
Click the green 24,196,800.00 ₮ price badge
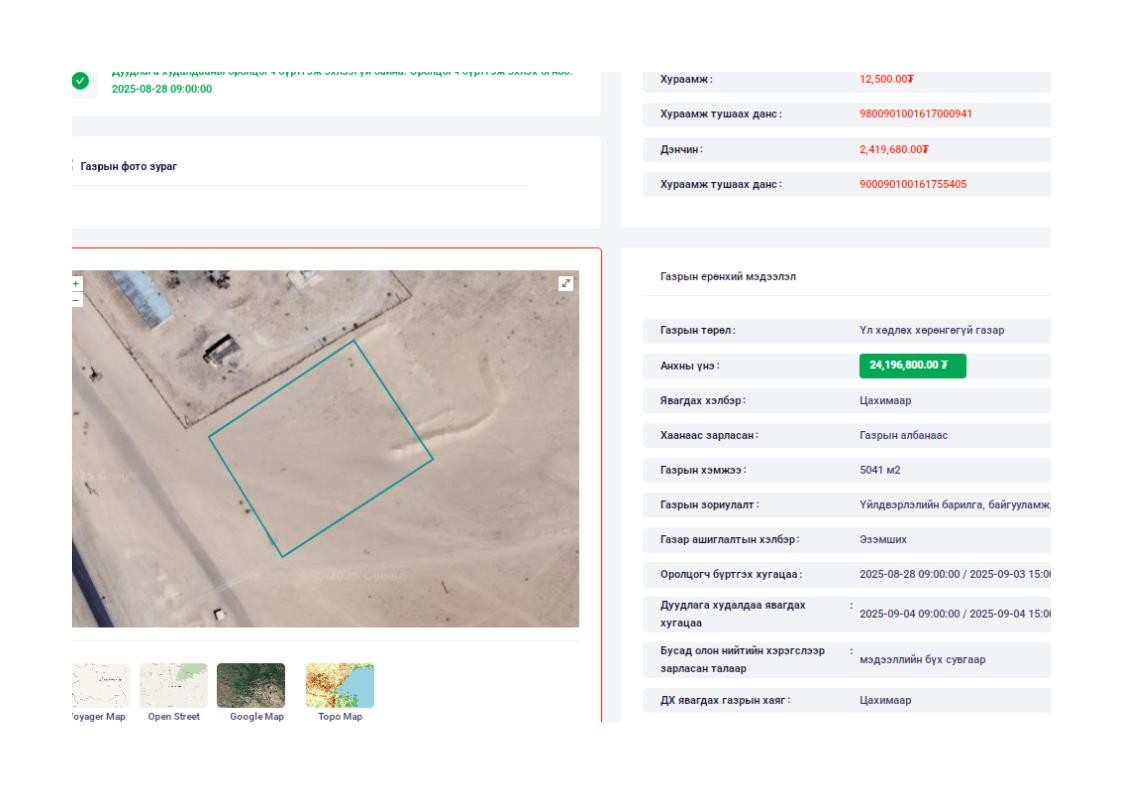912,365
